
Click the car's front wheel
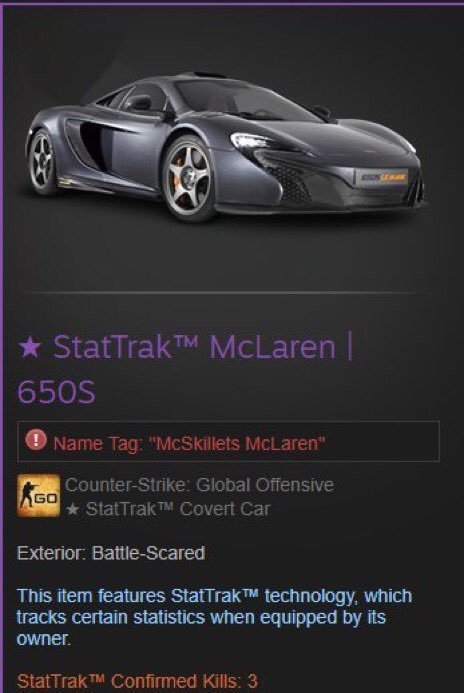point(190,178)
